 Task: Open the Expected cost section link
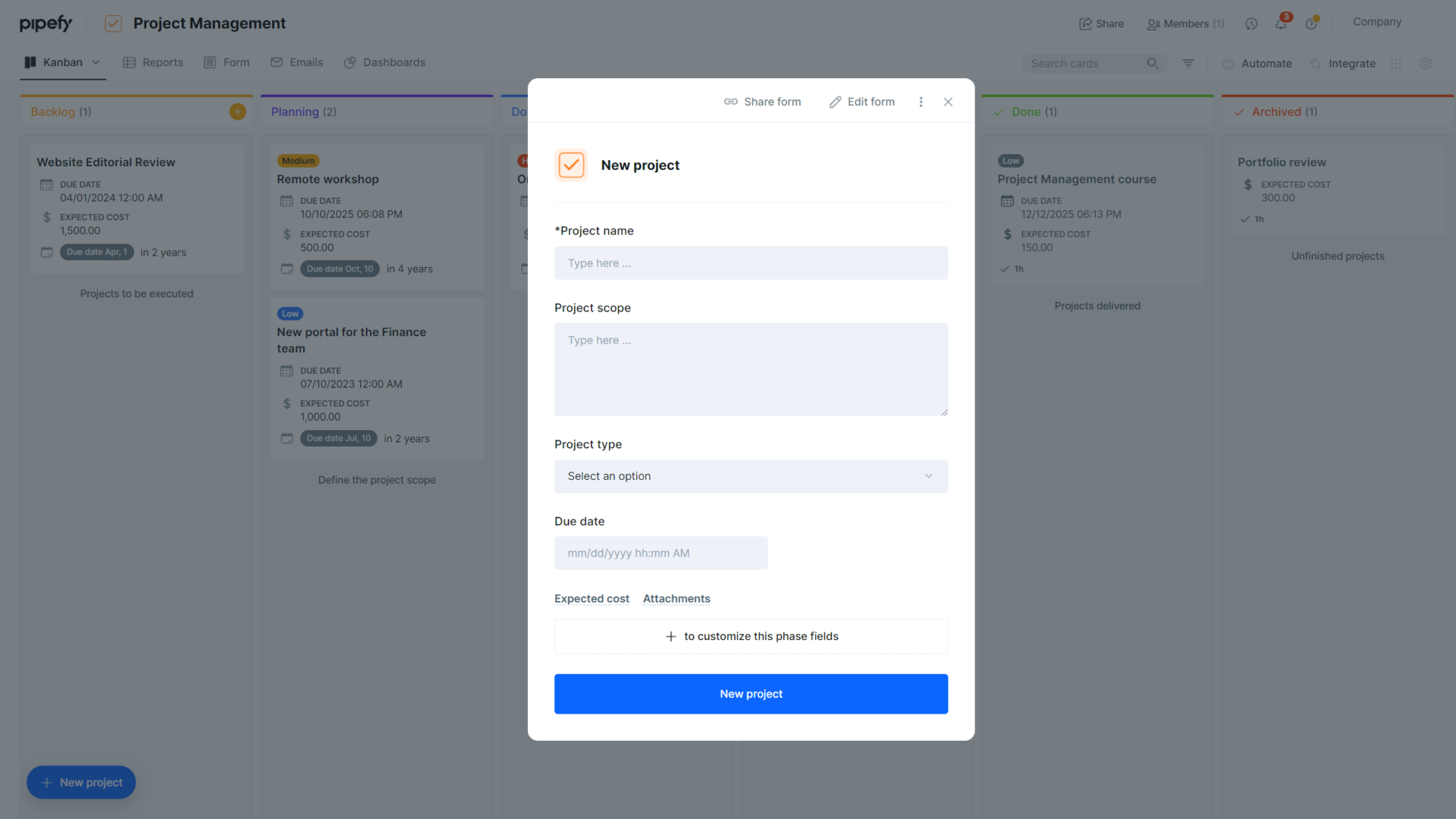pyautogui.click(x=591, y=598)
